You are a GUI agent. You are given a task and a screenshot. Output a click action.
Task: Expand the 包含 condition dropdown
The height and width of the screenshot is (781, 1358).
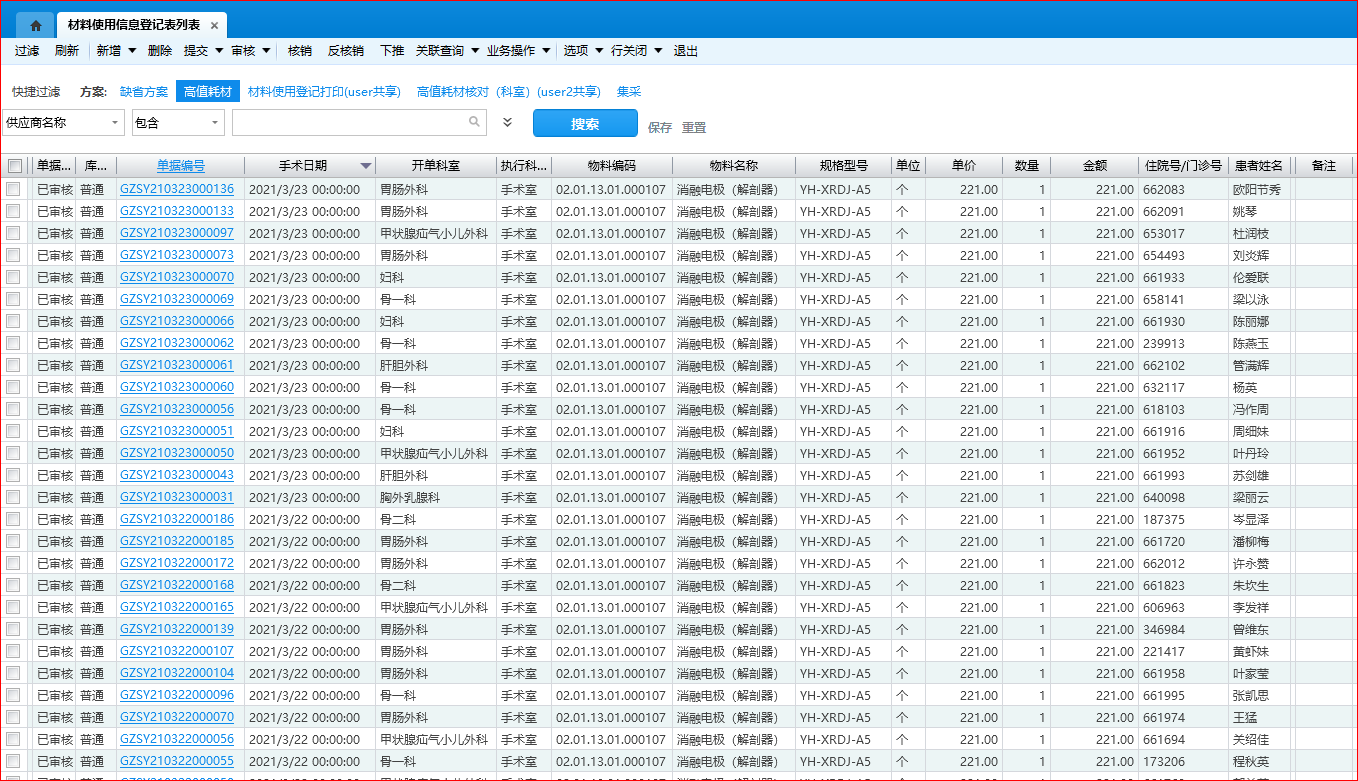pos(215,123)
